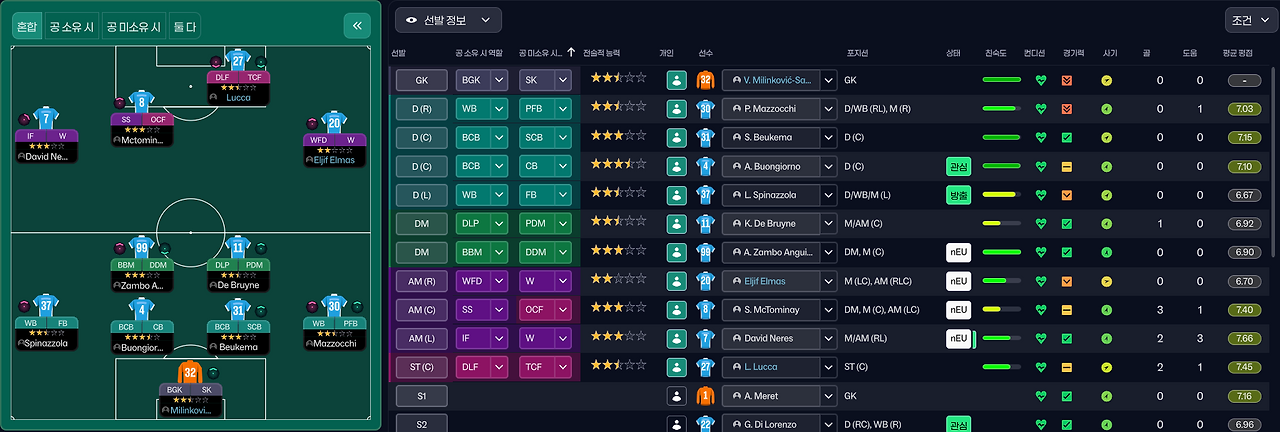Open the SK out-of-possession role dropdown
The width and height of the screenshot is (1280, 432).
tap(545, 80)
